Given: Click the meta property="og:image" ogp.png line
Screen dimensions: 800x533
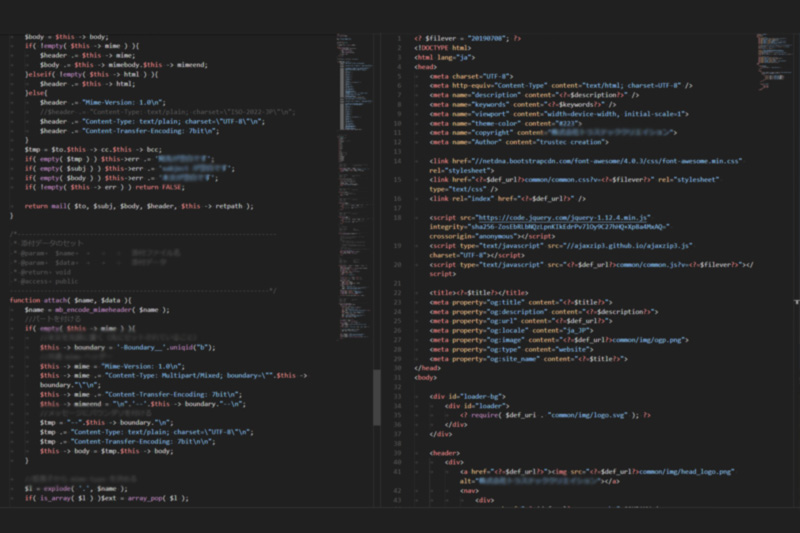Looking at the screenshot, I should click(x=559, y=340).
